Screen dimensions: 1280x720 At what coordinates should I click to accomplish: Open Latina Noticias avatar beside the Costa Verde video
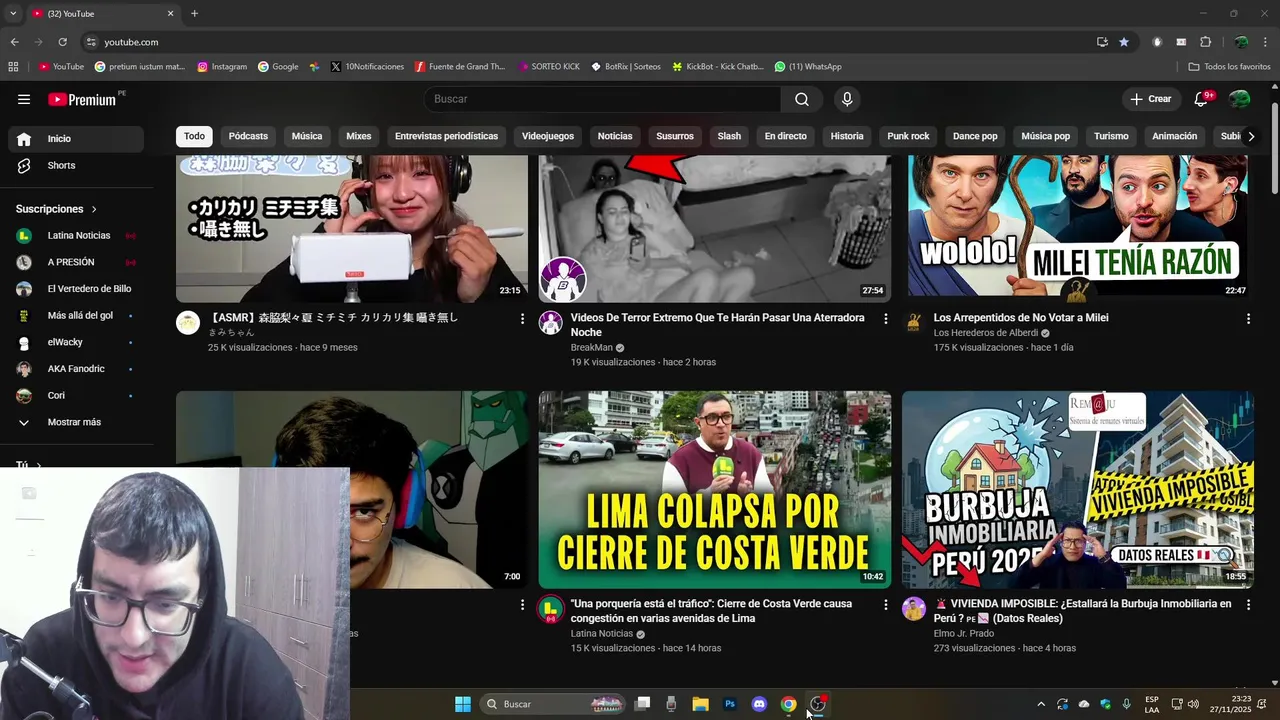(x=551, y=609)
